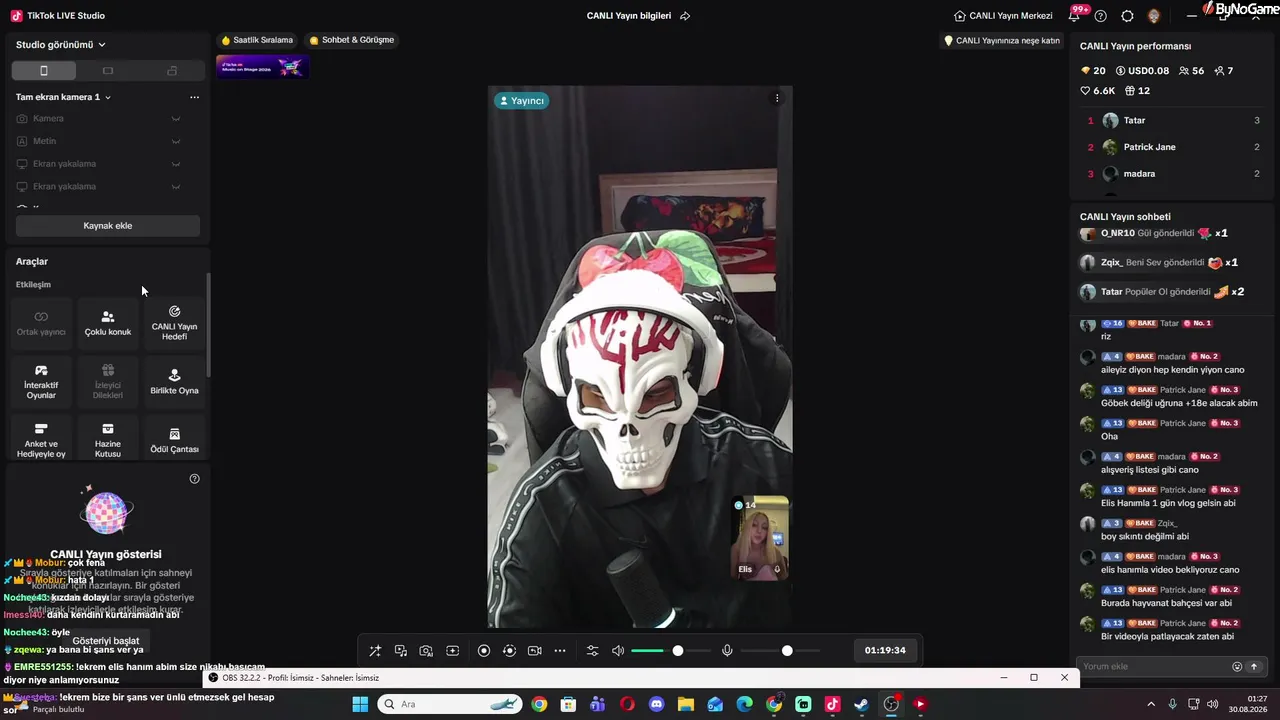Open the notifications bell

click(1075, 16)
